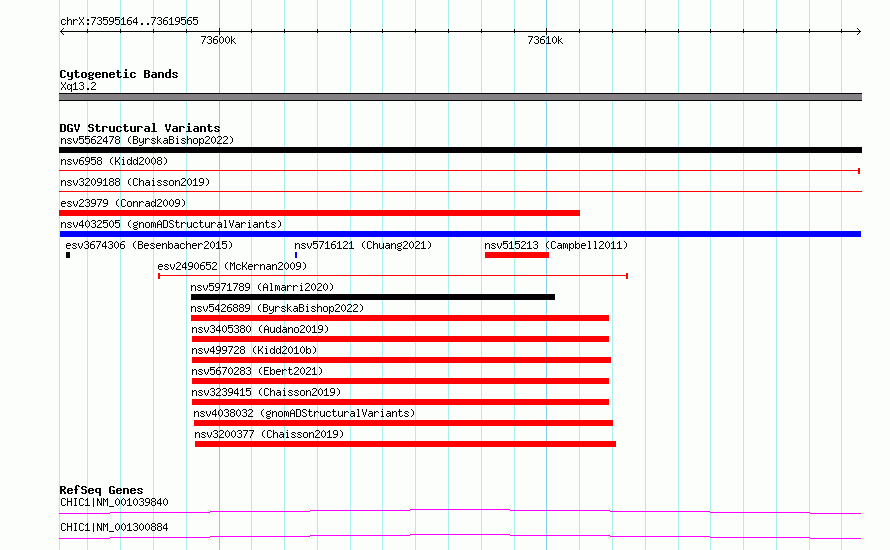
Task: Click the chrX:73595164..73619565 coordinate label
Action: coord(129,22)
